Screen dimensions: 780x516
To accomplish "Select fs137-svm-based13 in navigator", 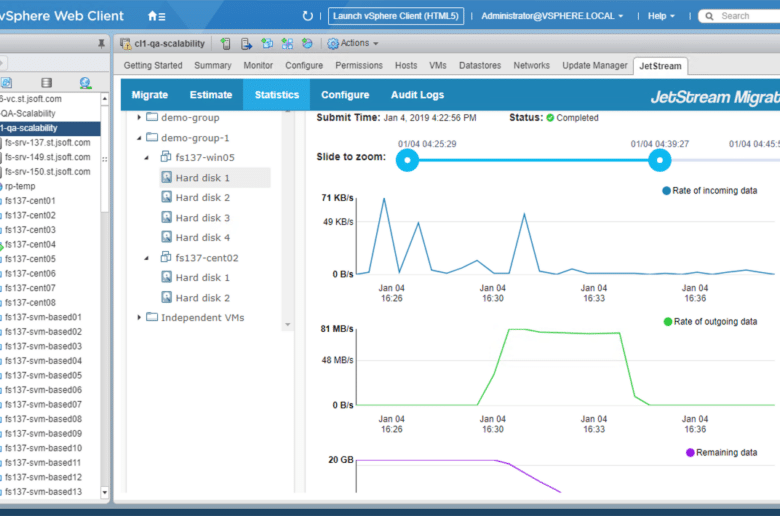I will coord(43,492).
